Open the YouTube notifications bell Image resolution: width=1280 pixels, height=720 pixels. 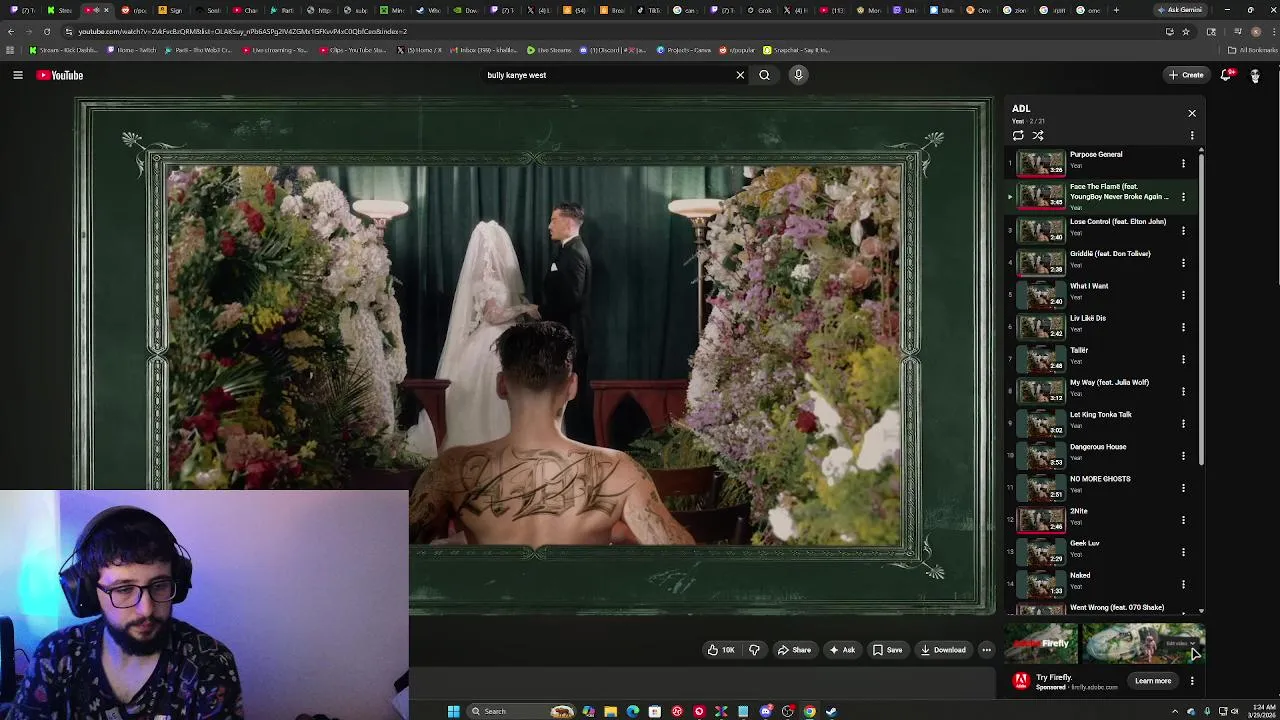[x=1226, y=75]
